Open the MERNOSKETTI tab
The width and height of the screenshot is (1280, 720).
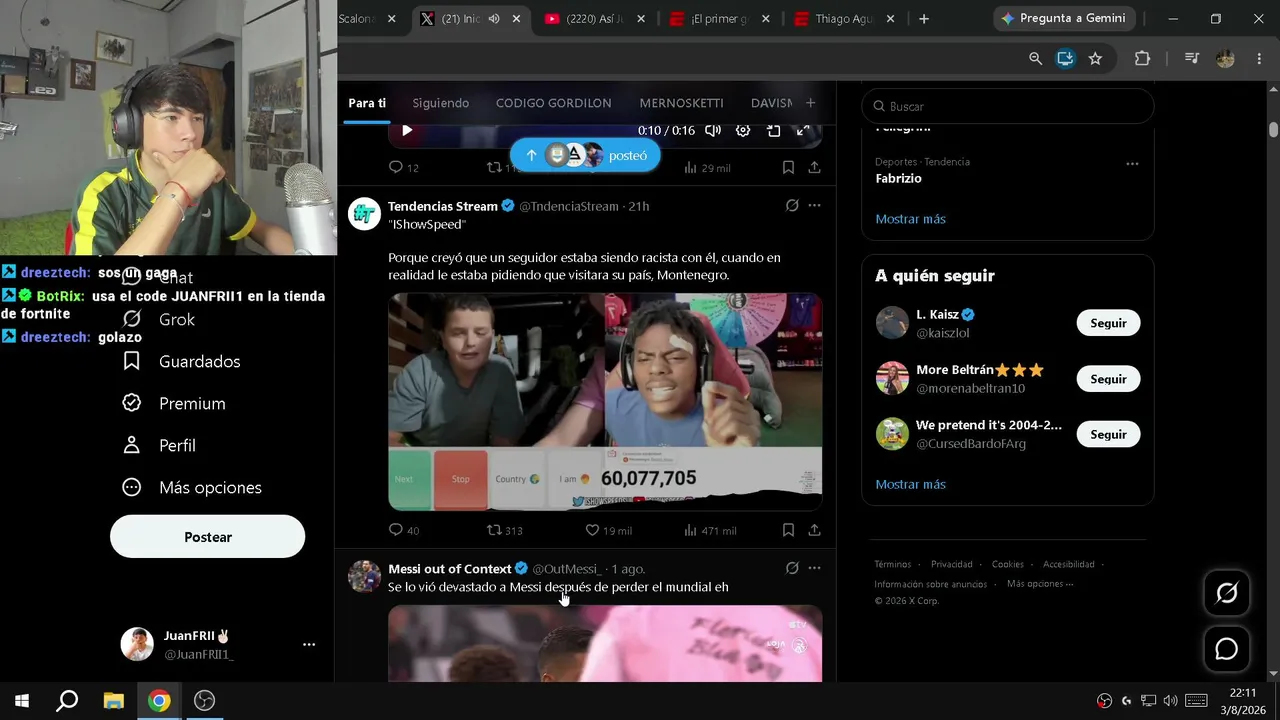tap(681, 103)
